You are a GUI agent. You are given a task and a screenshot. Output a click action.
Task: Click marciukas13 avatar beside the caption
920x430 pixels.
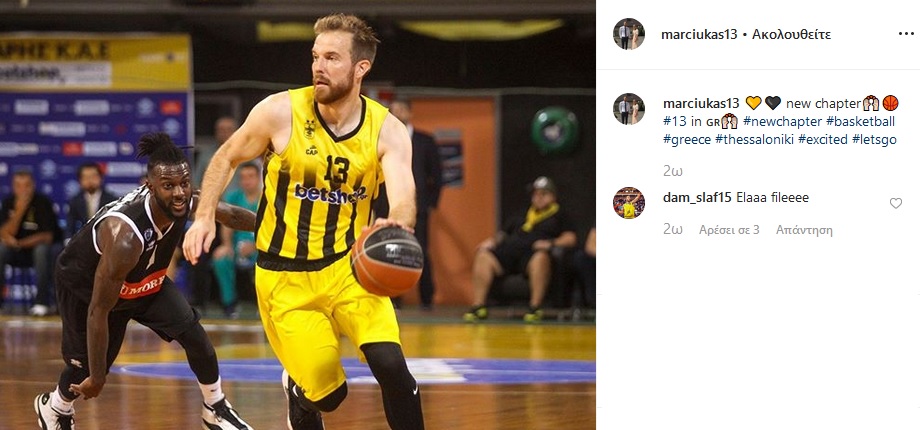click(x=629, y=109)
